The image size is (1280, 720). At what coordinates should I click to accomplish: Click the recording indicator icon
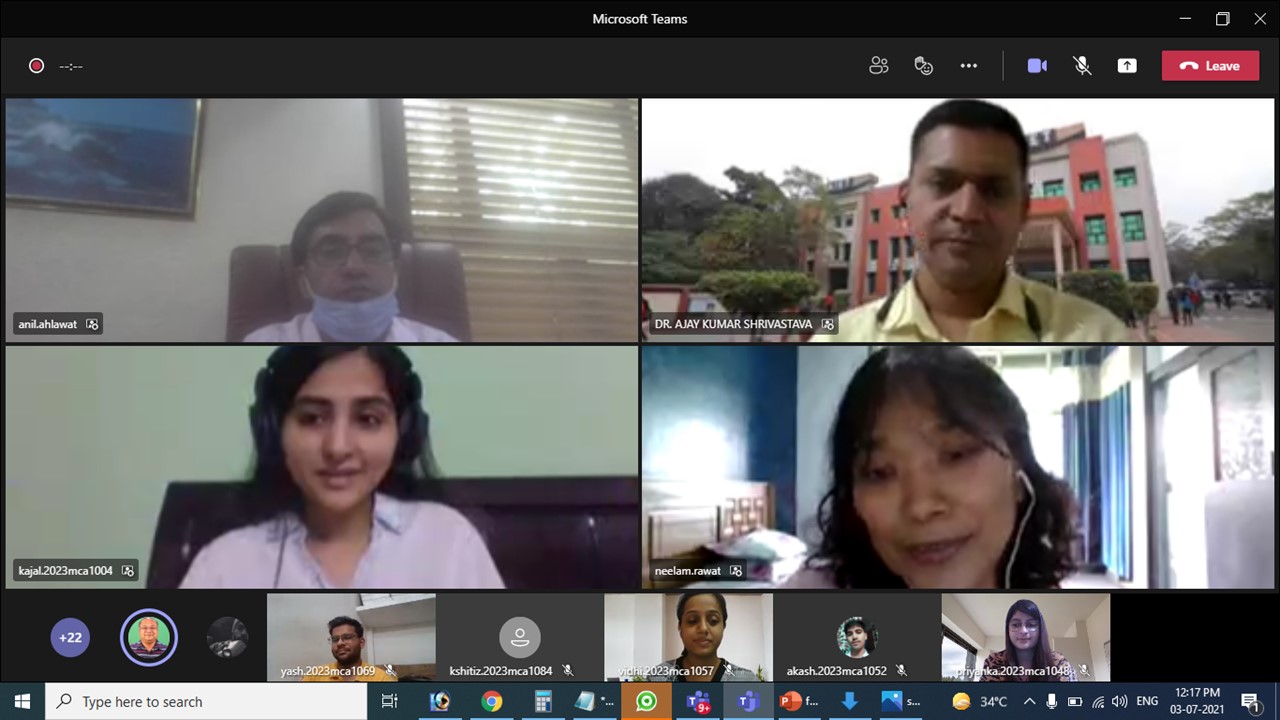(37, 66)
